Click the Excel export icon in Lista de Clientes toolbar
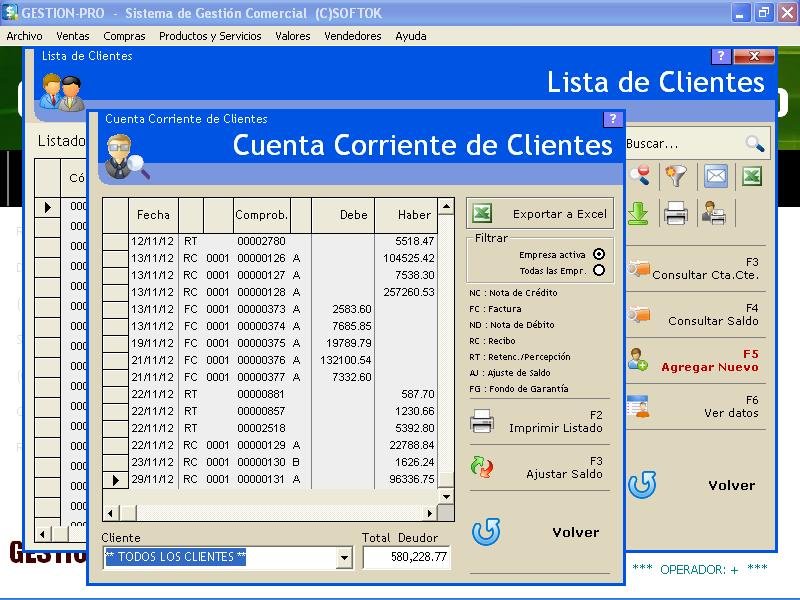Viewport: 800px width, 600px height. (x=751, y=177)
